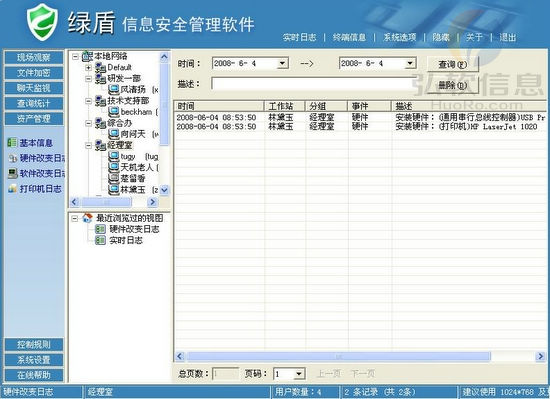Open 基本信息 icon in sidebar
This screenshot has width=550, height=399.
point(12,143)
